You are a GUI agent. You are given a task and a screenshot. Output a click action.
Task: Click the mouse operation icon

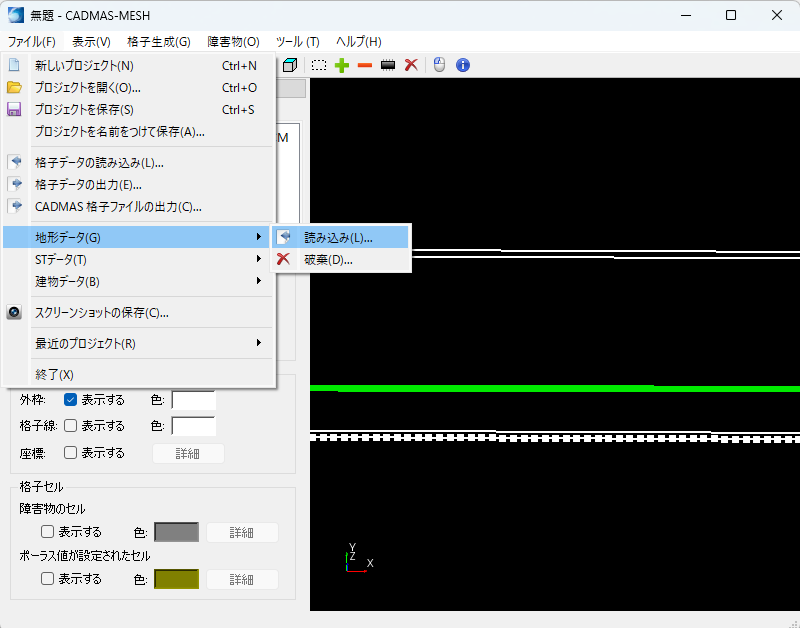pos(438,65)
